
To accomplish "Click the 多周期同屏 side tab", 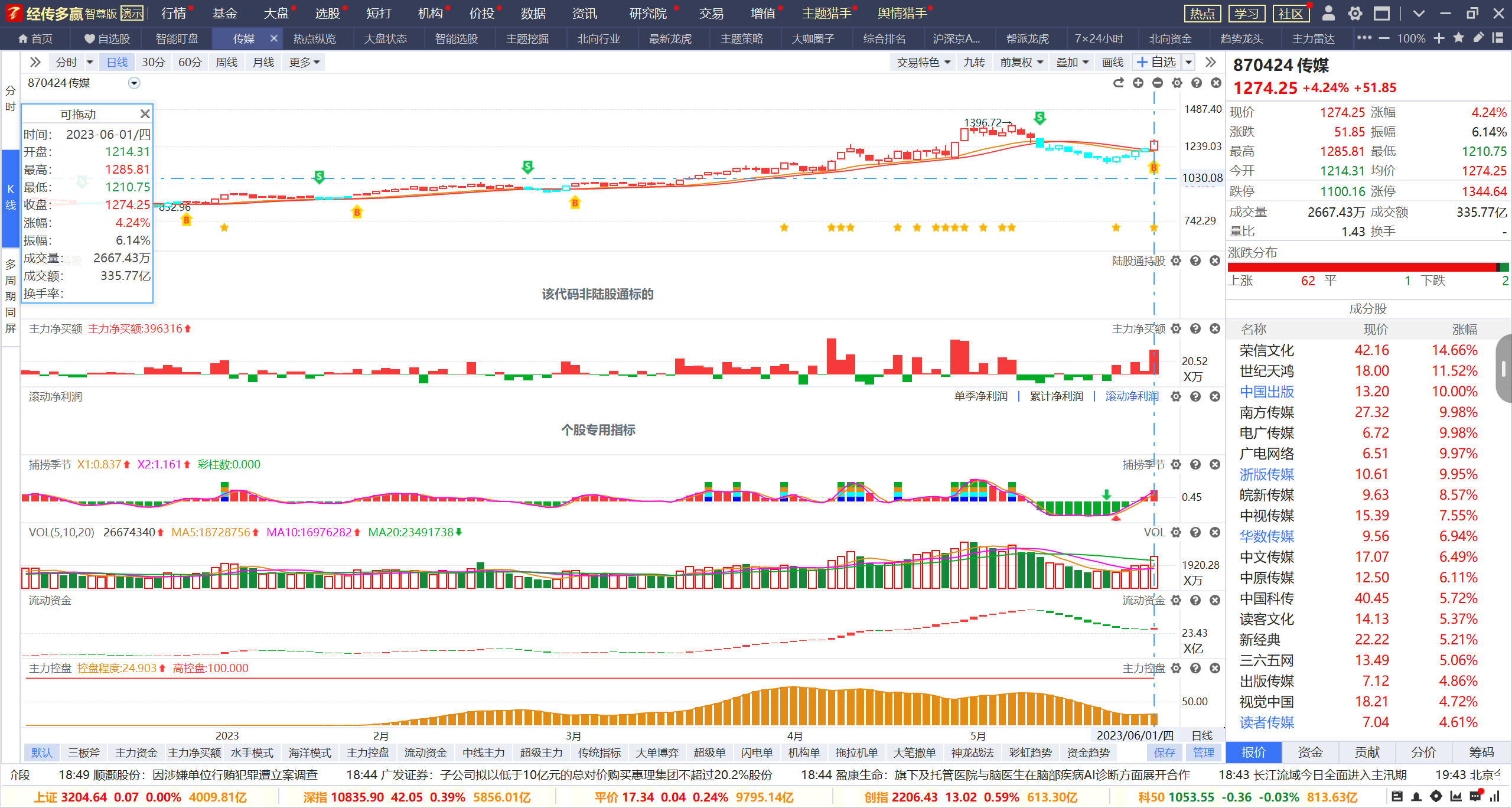I will point(10,296).
